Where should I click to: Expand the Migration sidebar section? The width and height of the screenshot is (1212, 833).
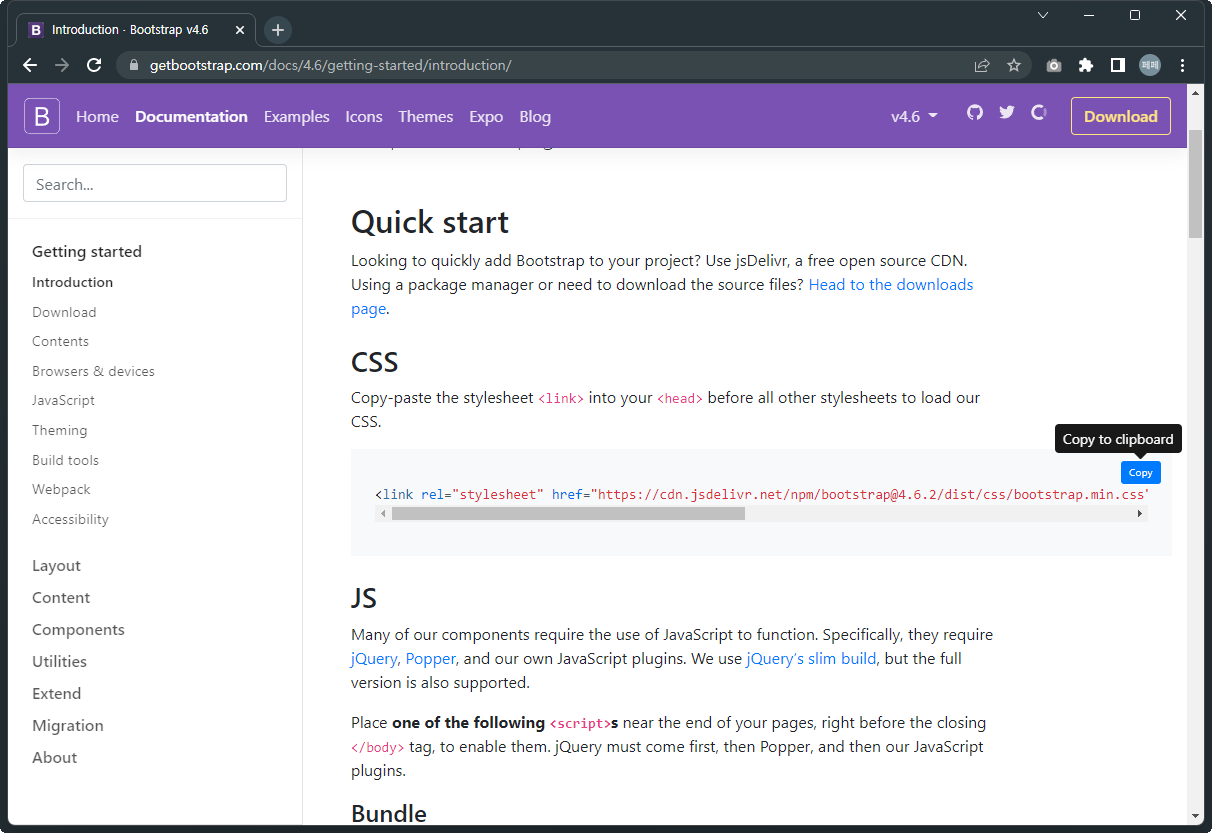[68, 725]
